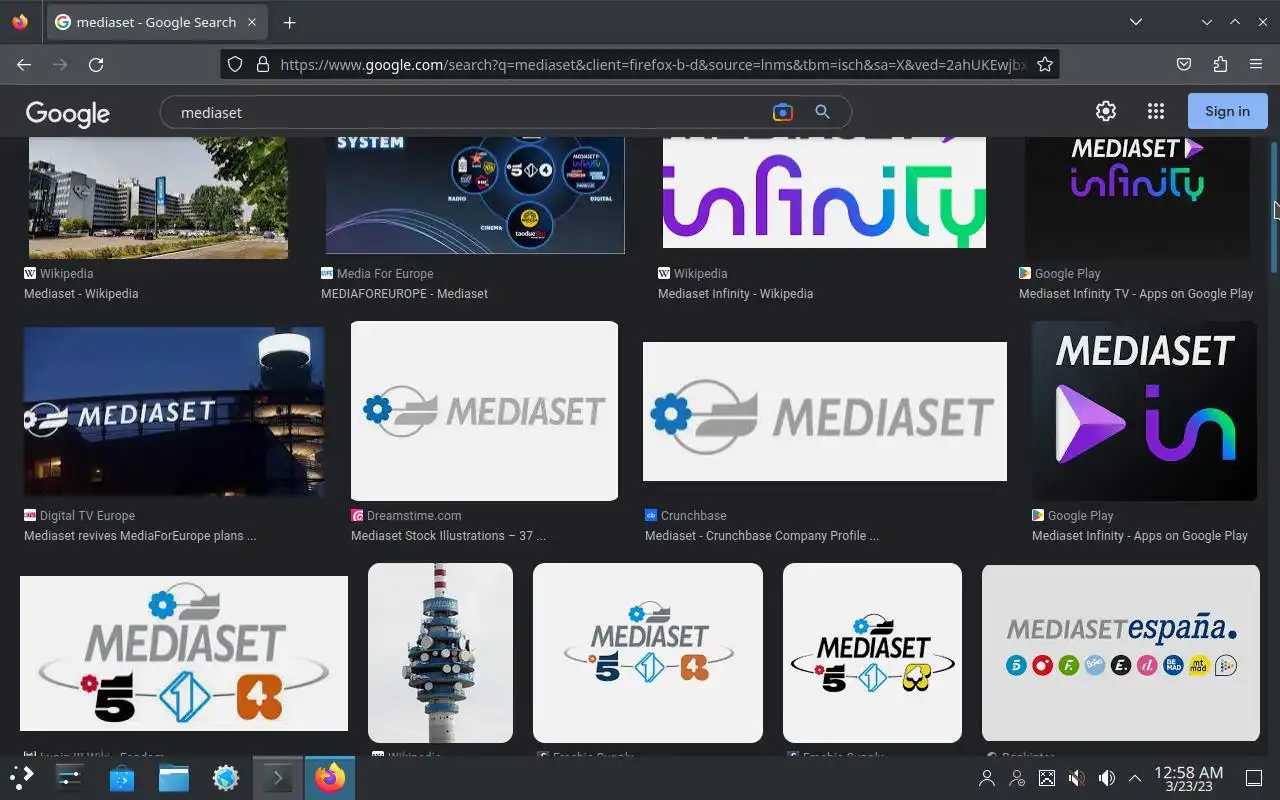Click Mediaset Infinity dark logo thumbnail
The height and width of the screenshot is (800, 1280).
pos(1137,198)
